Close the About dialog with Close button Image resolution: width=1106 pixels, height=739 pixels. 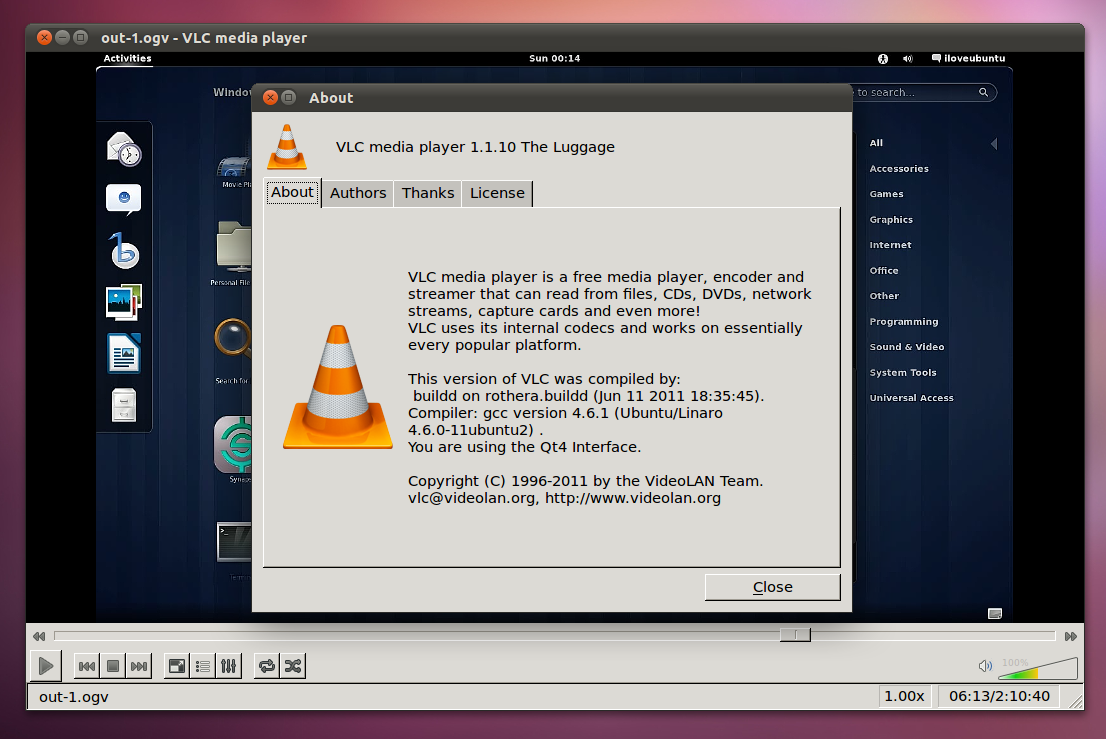[772, 587]
